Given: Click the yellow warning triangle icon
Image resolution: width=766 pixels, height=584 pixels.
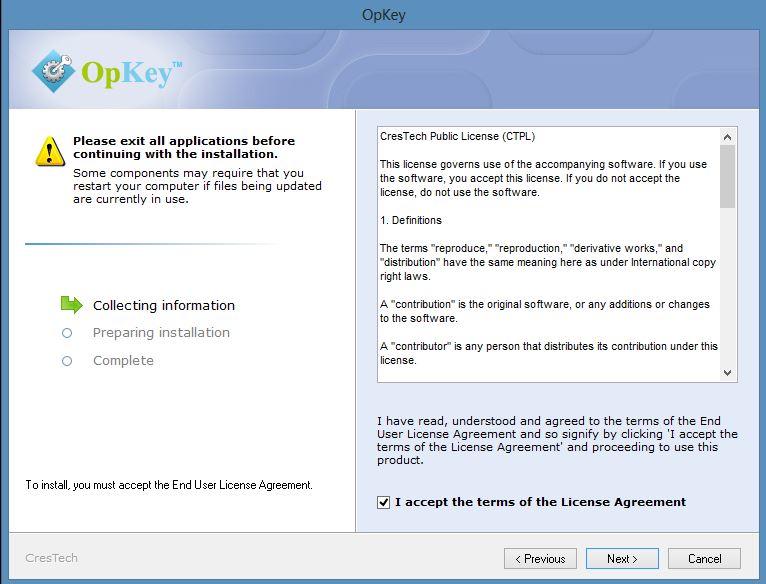Looking at the screenshot, I should pos(50,151).
